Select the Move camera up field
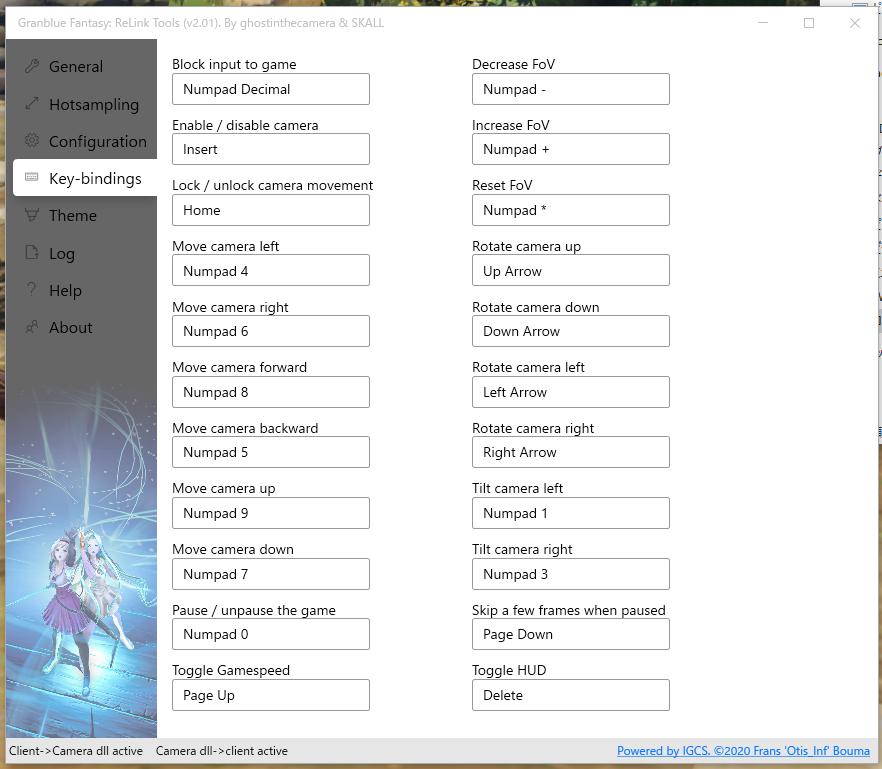Screen dimensions: 882x769 tap(271, 512)
